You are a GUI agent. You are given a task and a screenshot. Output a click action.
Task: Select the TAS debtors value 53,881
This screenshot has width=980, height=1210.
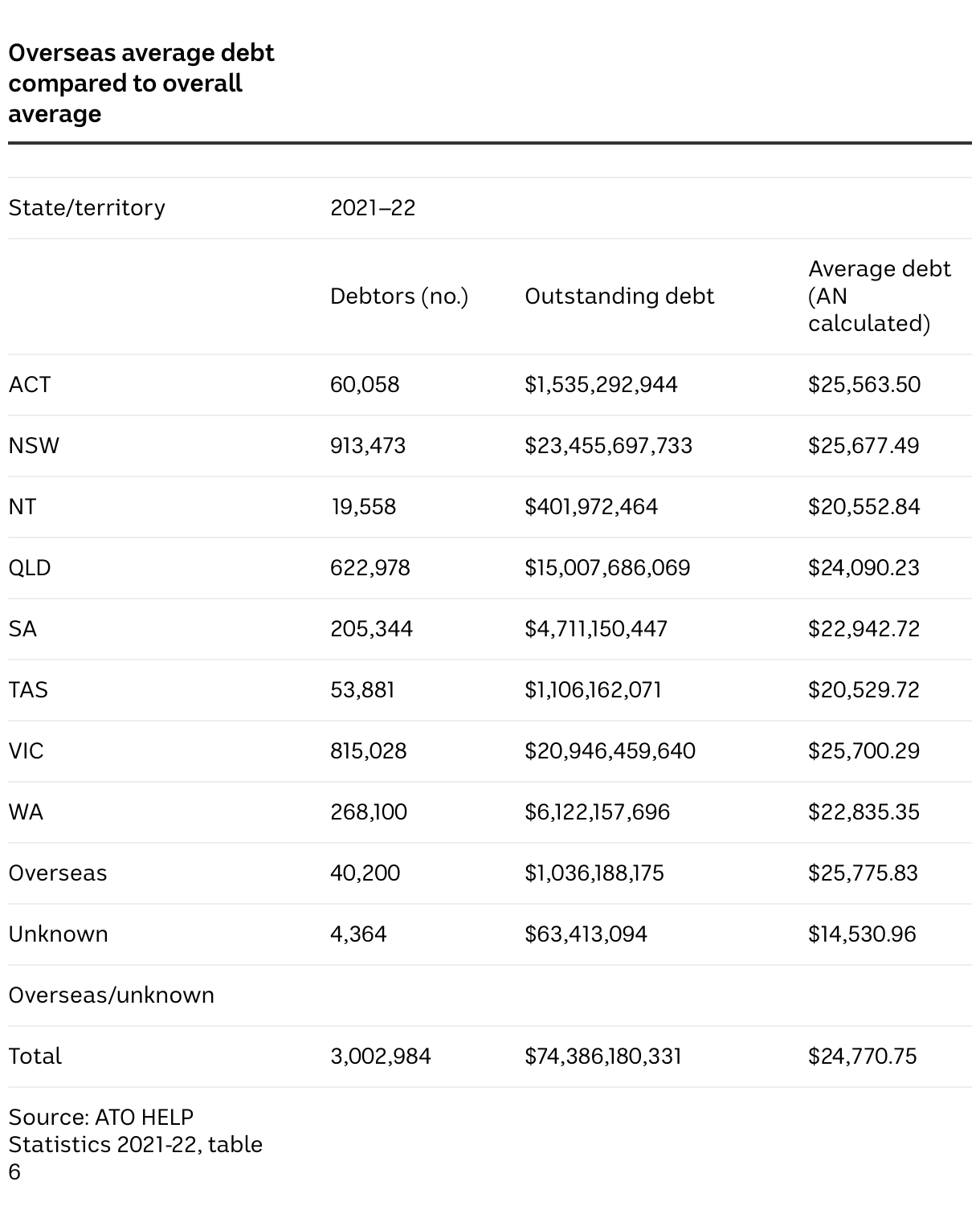point(362,690)
